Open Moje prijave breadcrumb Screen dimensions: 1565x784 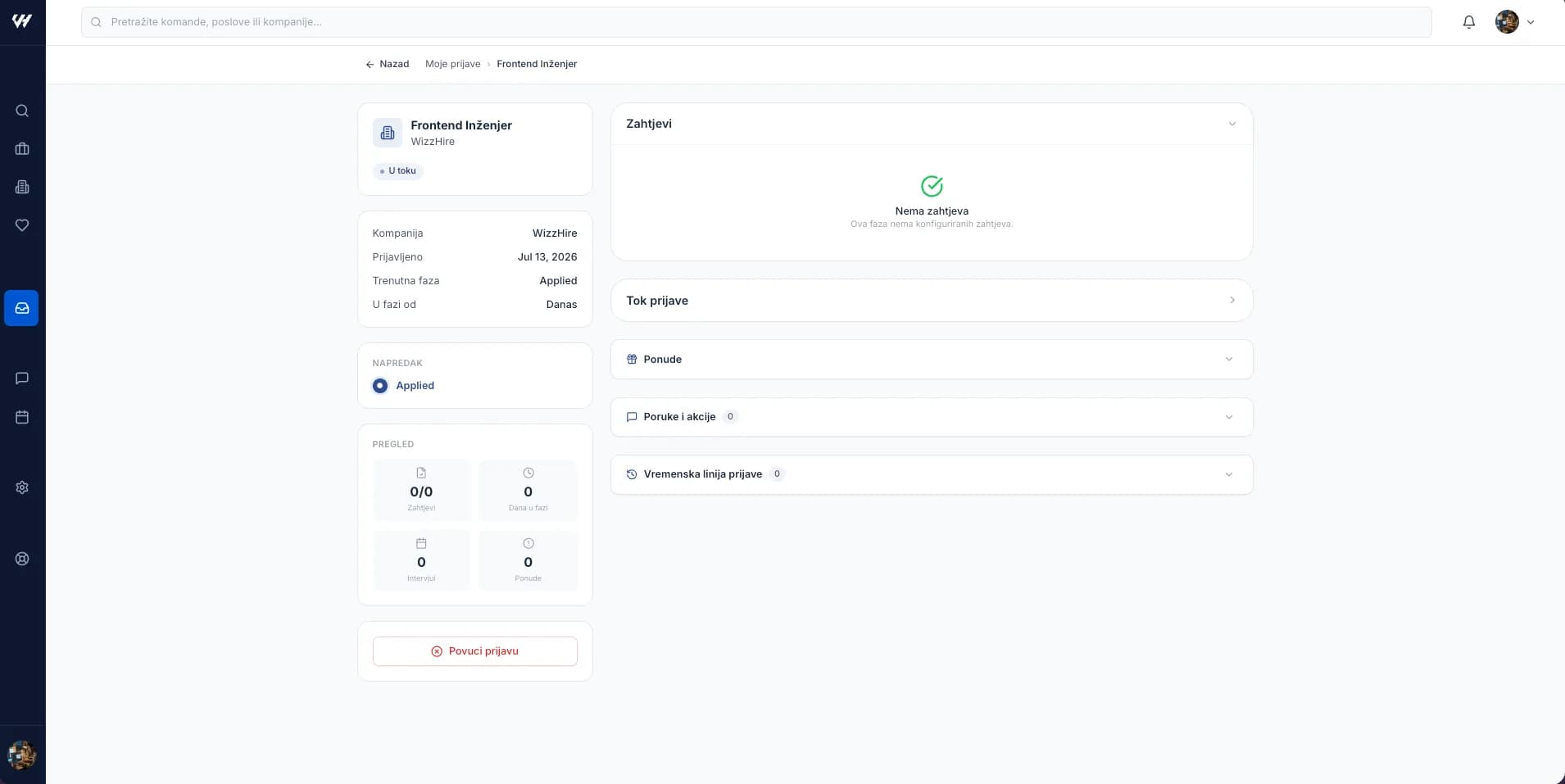click(452, 64)
